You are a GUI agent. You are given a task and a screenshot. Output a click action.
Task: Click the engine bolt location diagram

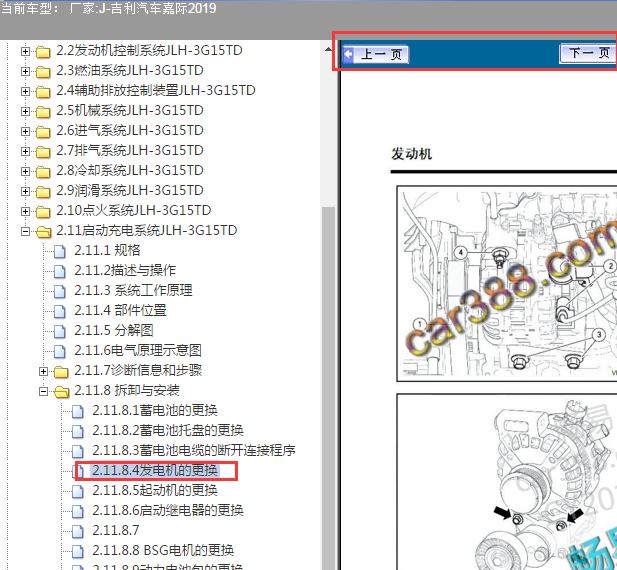507,284
